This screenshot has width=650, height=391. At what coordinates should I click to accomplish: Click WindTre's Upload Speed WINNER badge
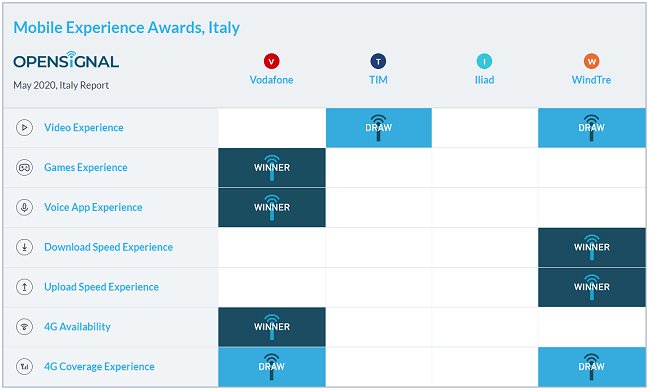592,287
